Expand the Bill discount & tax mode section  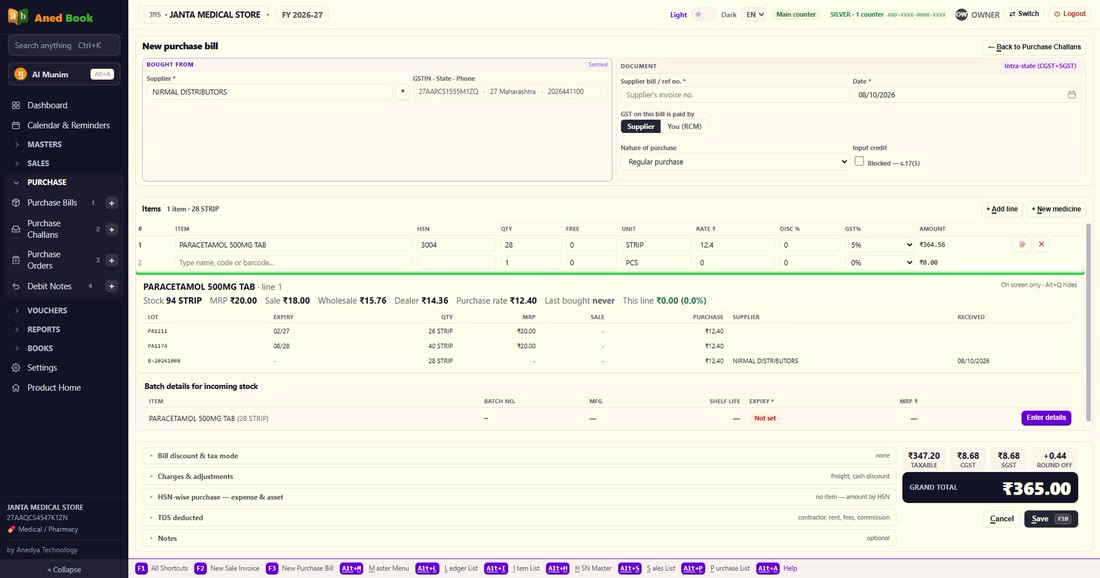pyautogui.click(x=519, y=456)
